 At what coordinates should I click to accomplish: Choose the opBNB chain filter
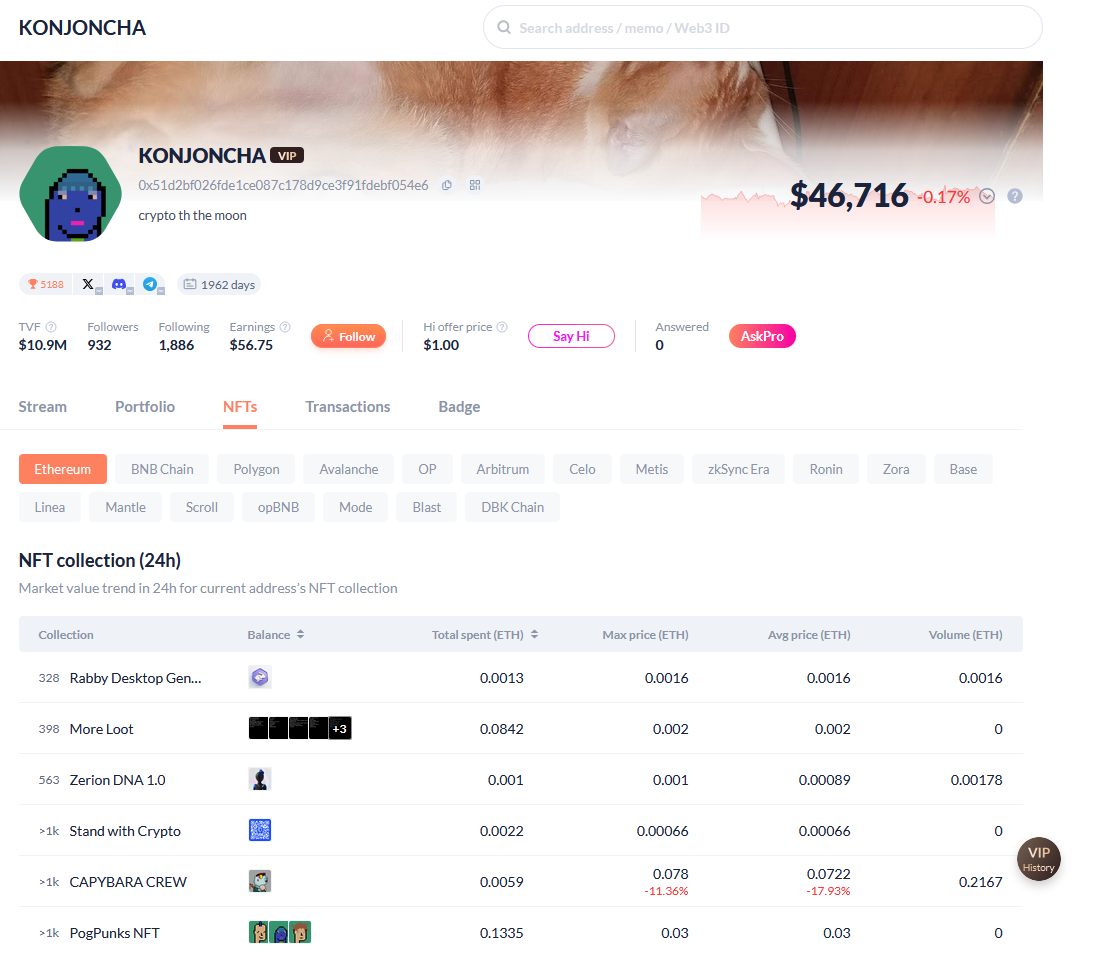click(x=279, y=507)
